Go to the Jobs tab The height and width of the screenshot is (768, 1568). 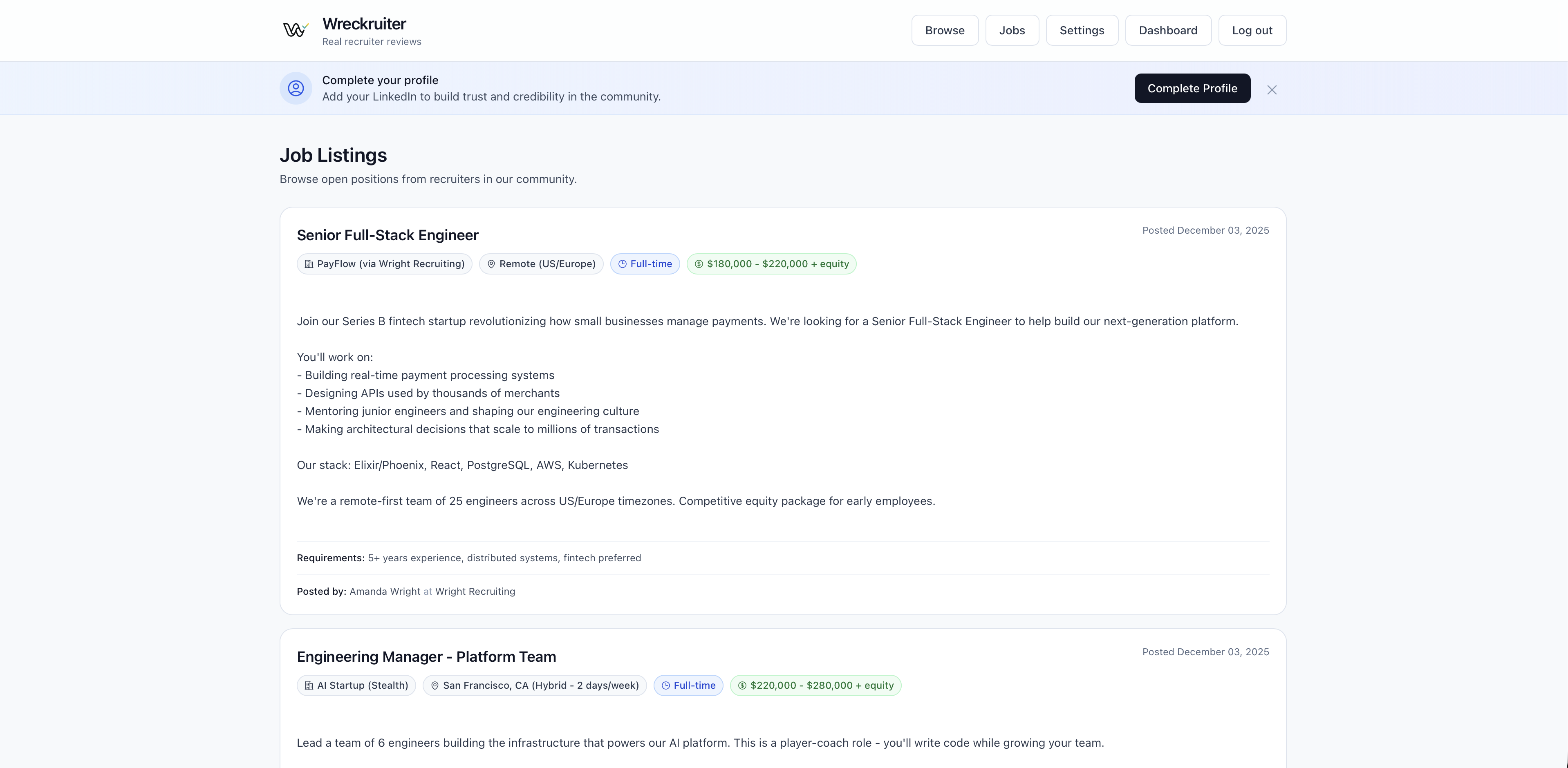pos(1012,30)
